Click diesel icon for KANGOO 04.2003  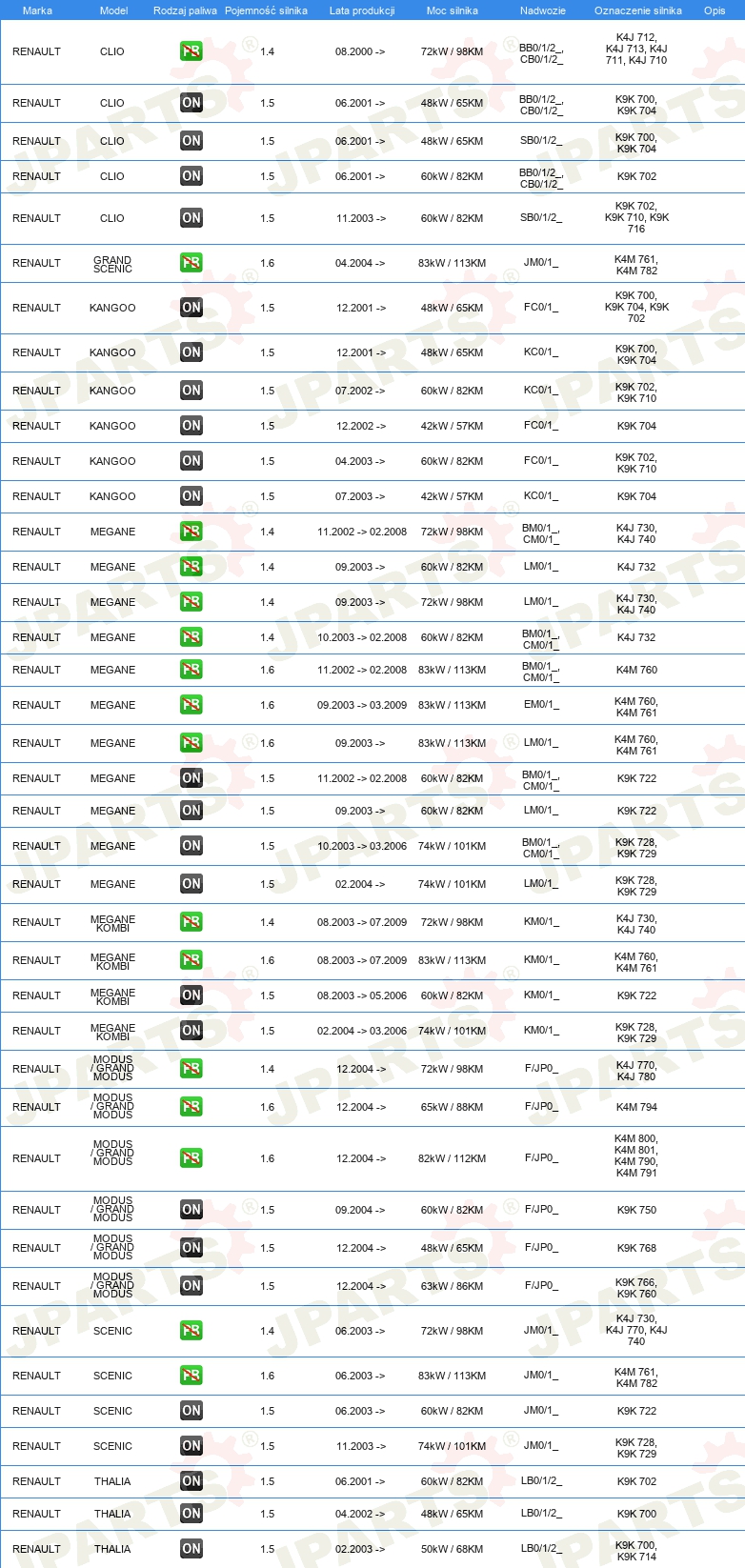tap(191, 461)
